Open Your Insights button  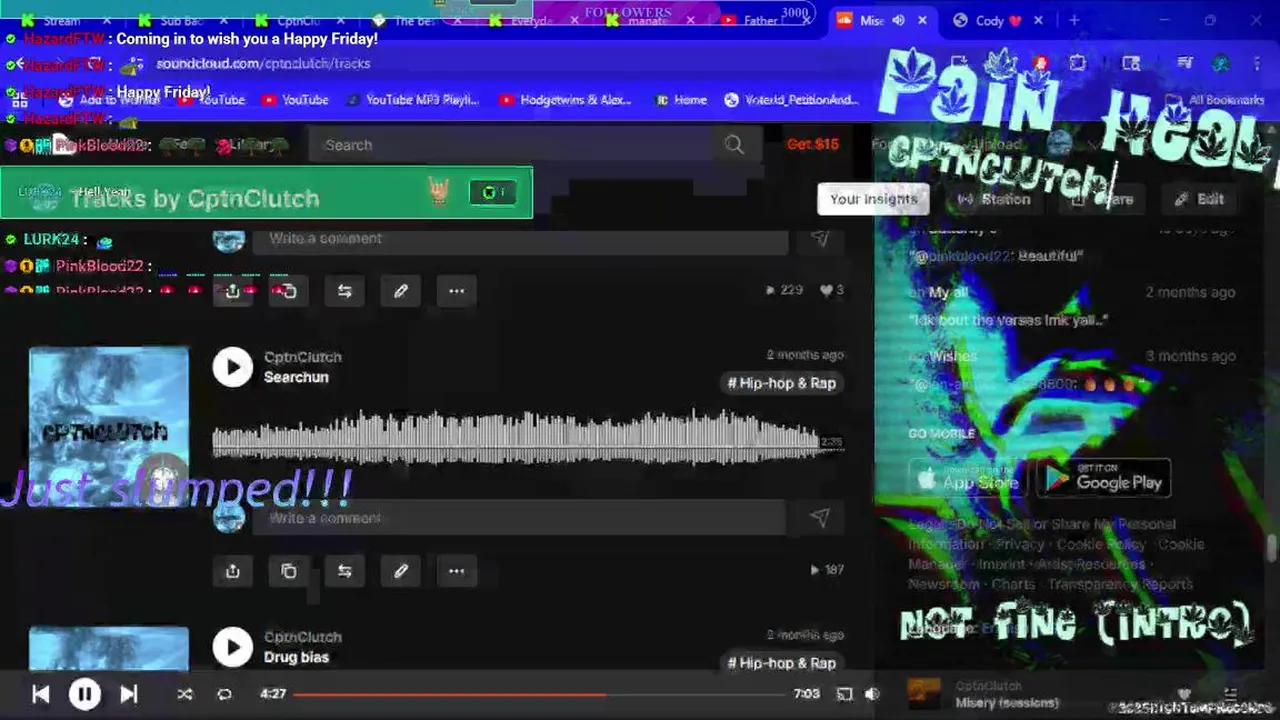click(873, 199)
